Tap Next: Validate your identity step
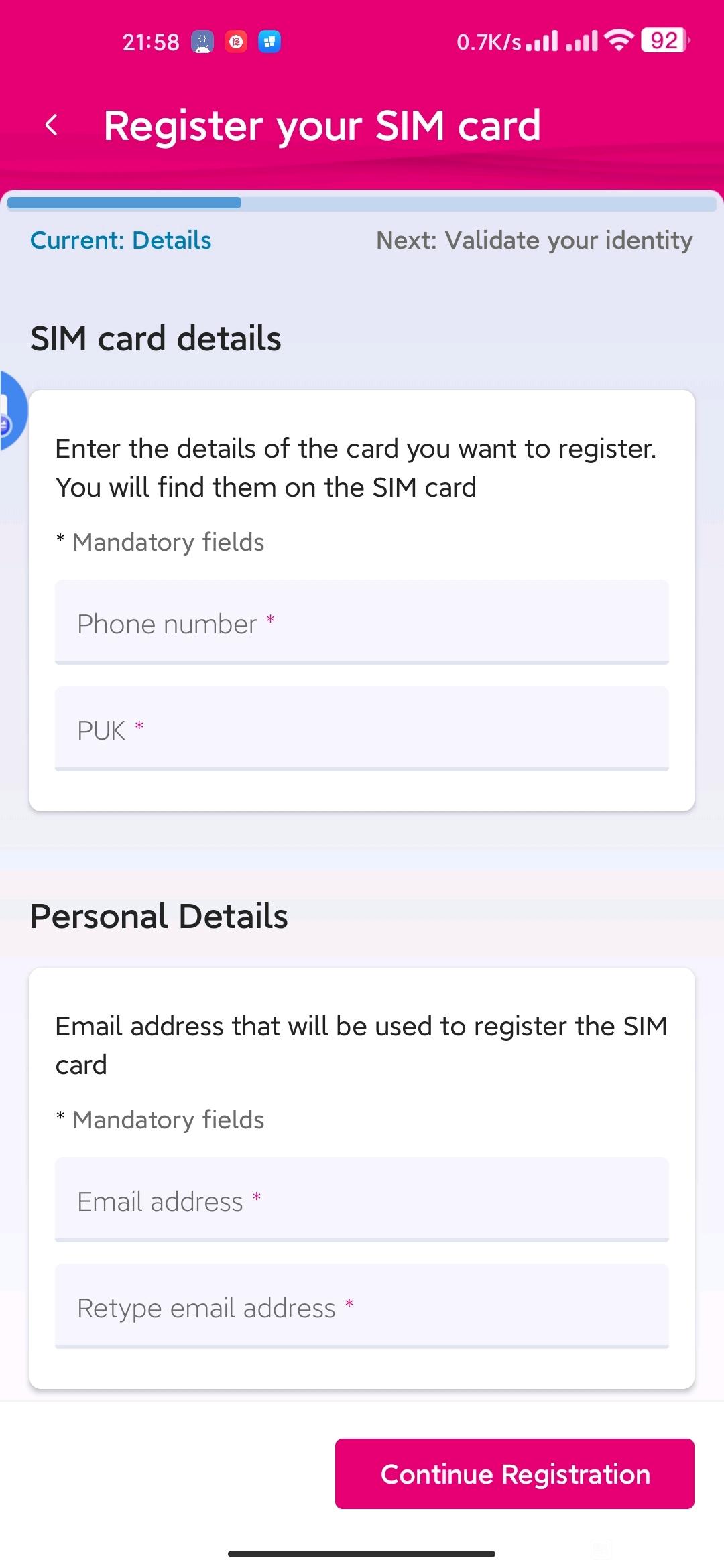 (534, 241)
